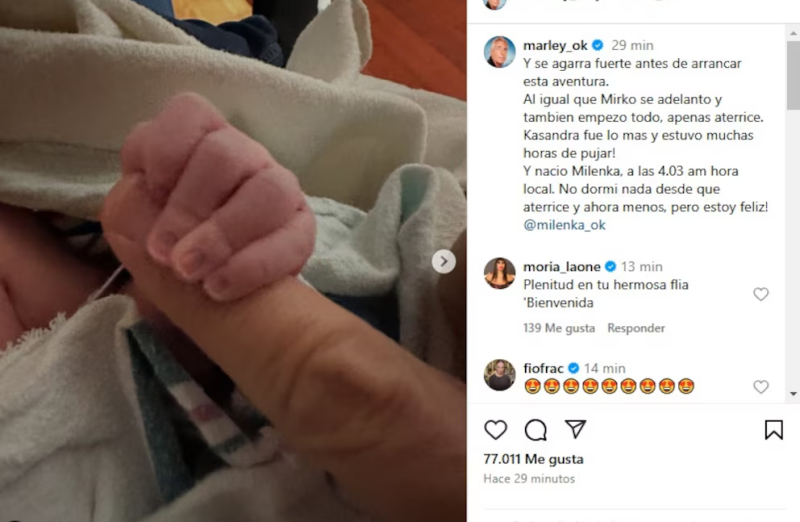The height and width of the screenshot is (522, 800).
Task: Like fiofrac's emoji comment heart
Action: click(x=761, y=387)
